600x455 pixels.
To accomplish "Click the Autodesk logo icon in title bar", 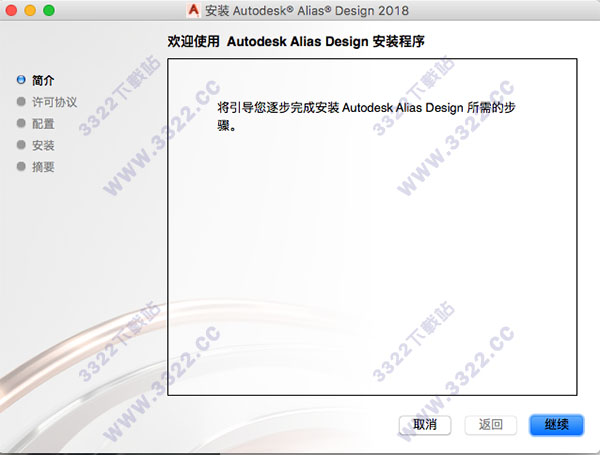I will [194, 10].
